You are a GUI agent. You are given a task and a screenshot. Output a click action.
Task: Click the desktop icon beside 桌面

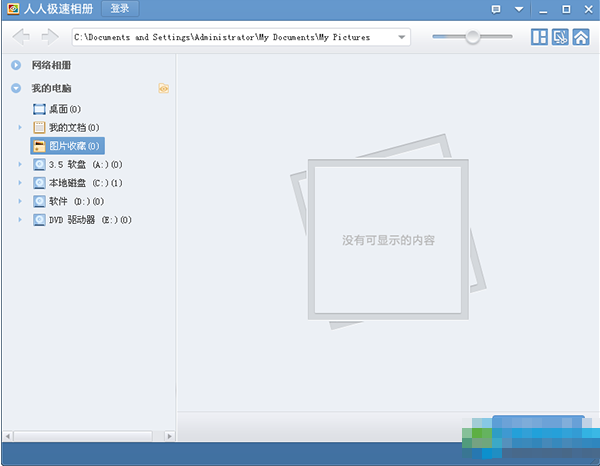coord(39,109)
